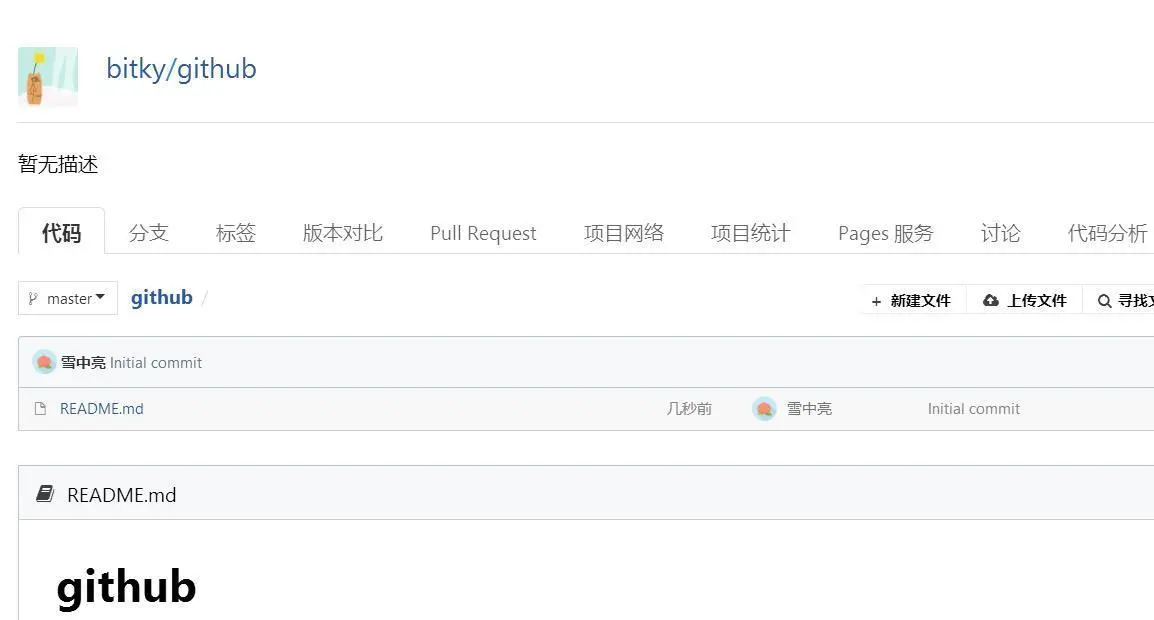Open the master branch dropdown
This screenshot has height=620, width=1154.
point(67,297)
